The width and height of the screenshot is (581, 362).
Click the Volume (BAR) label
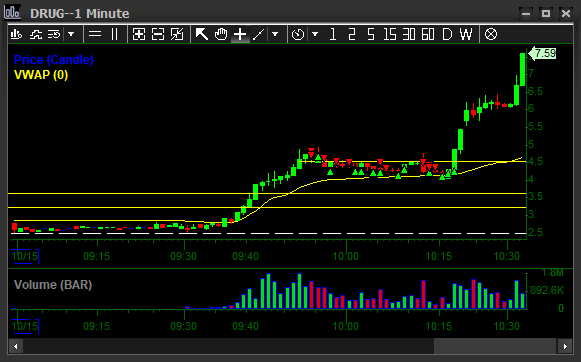pos(53,285)
